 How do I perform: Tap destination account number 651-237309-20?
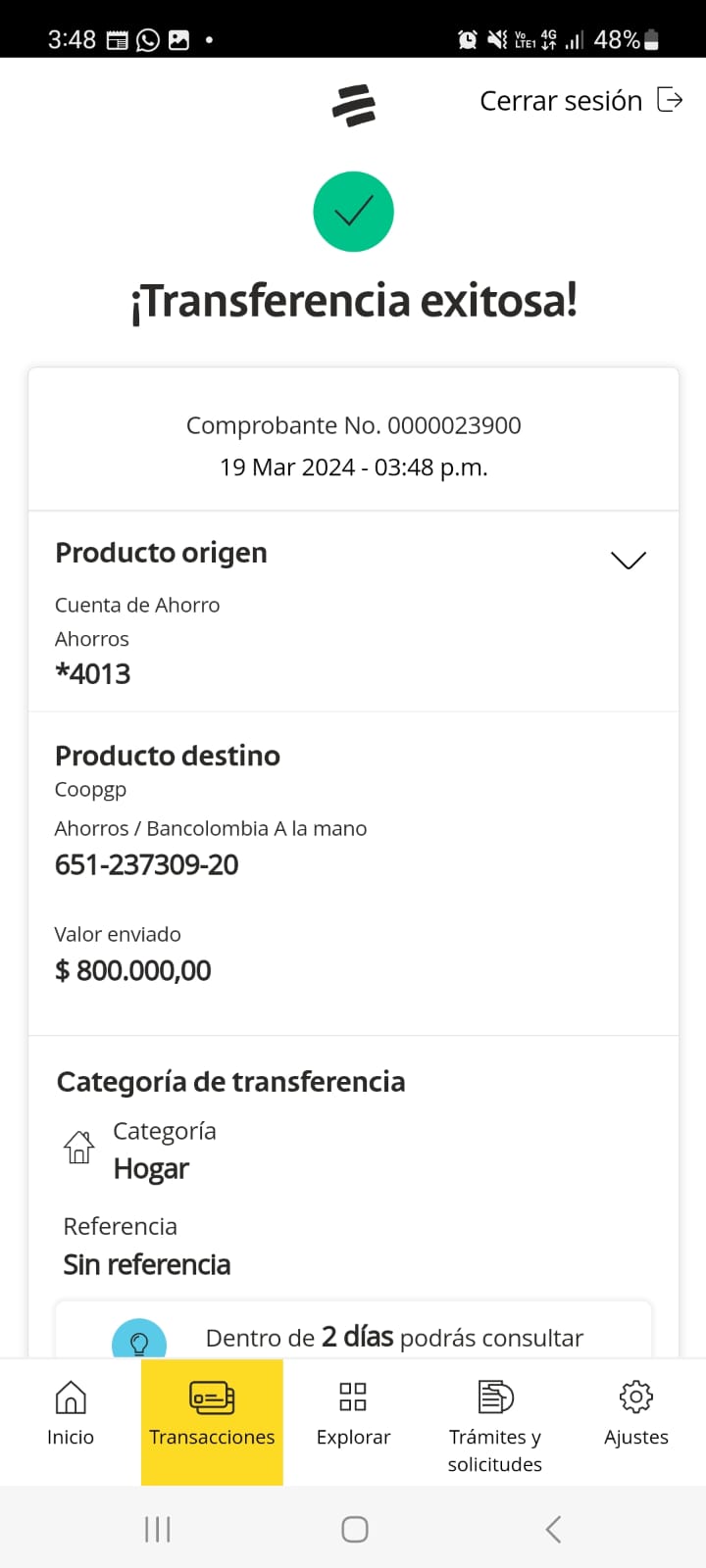tap(147, 864)
